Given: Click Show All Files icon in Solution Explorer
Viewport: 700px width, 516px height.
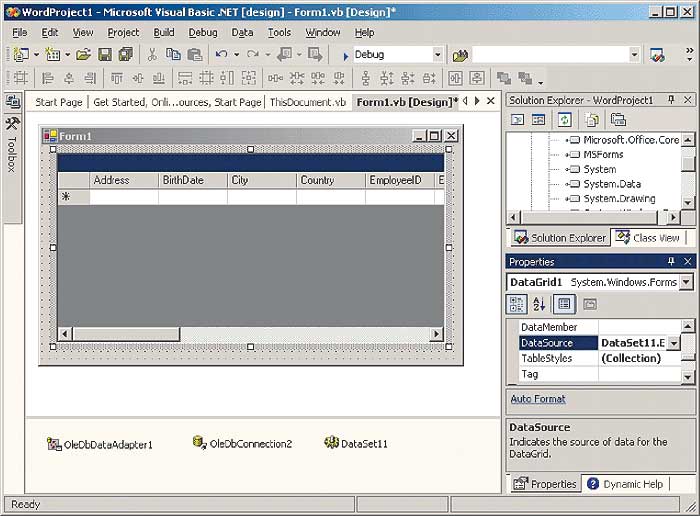Looking at the screenshot, I should pyautogui.click(x=592, y=120).
